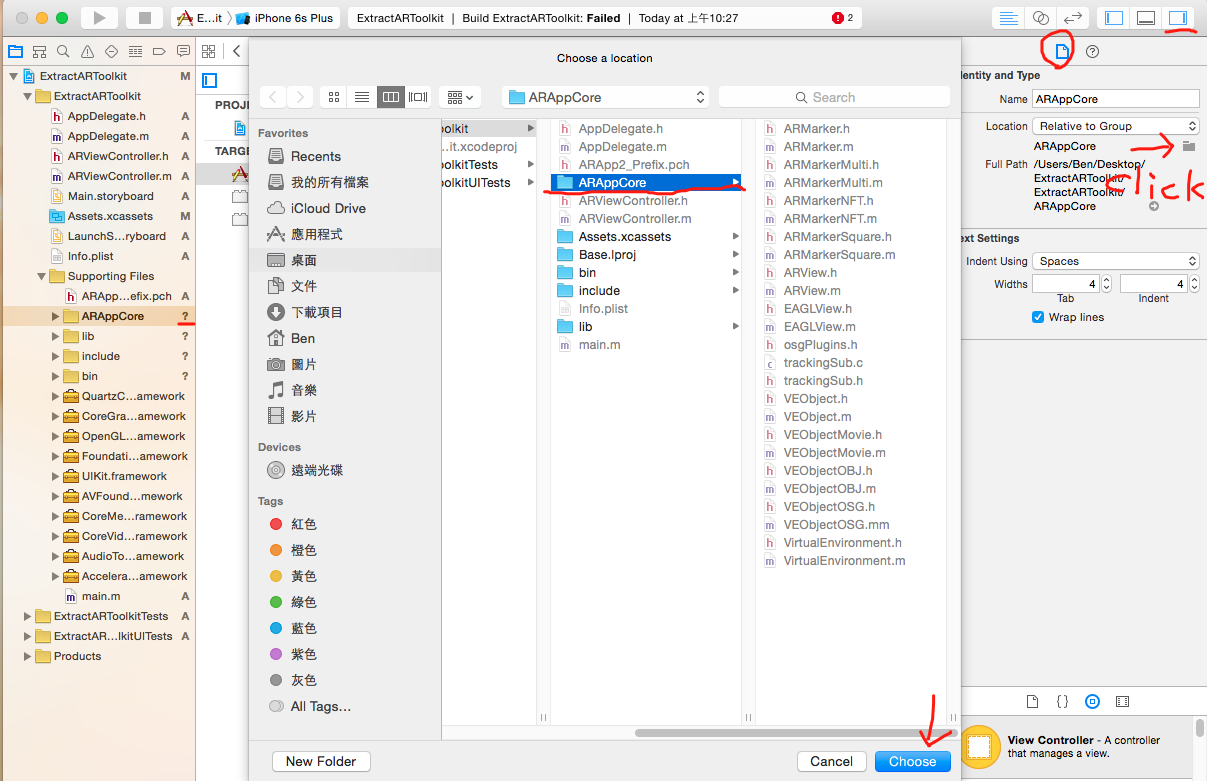Image resolution: width=1207 pixels, height=781 pixels.
Task: Switch to list view in the chooser dialog
Action: coord(361,96)
